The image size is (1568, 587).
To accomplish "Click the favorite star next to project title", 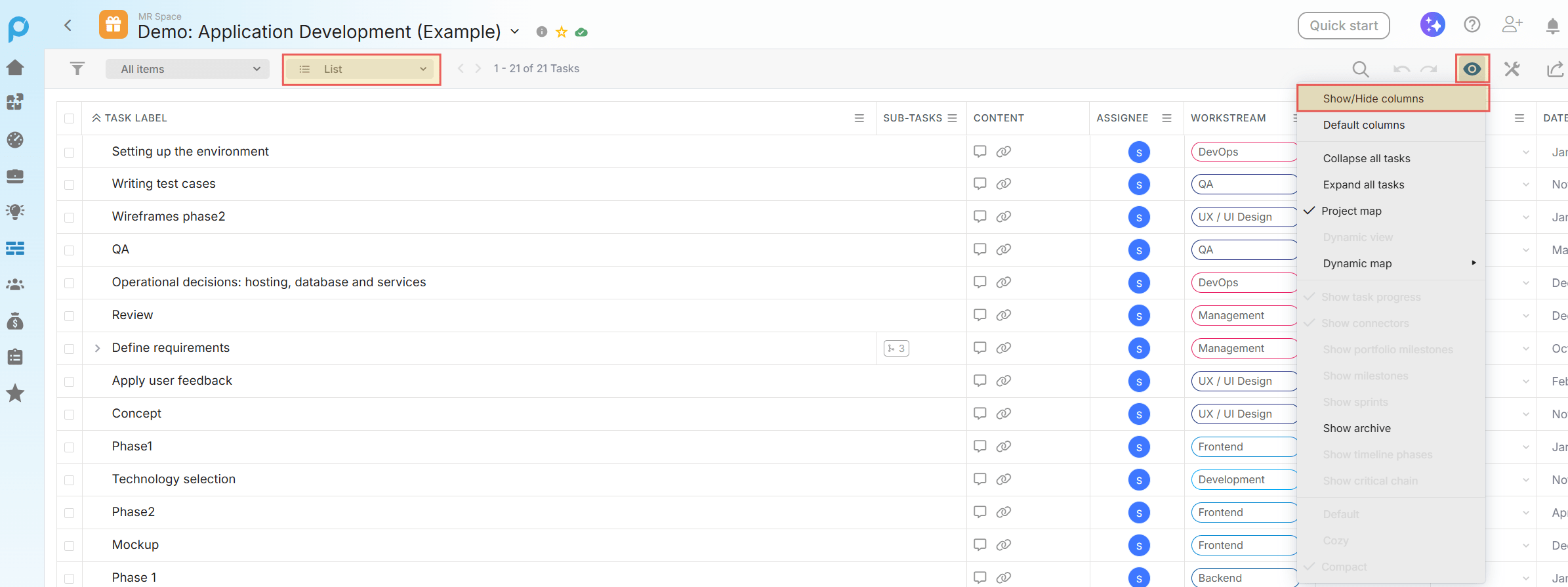I will point(562,32).
